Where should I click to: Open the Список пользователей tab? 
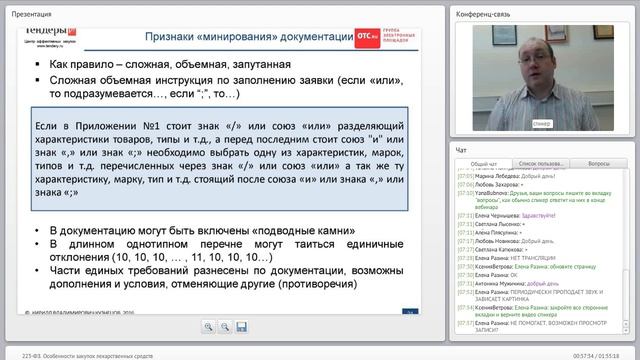click(541, 163)
